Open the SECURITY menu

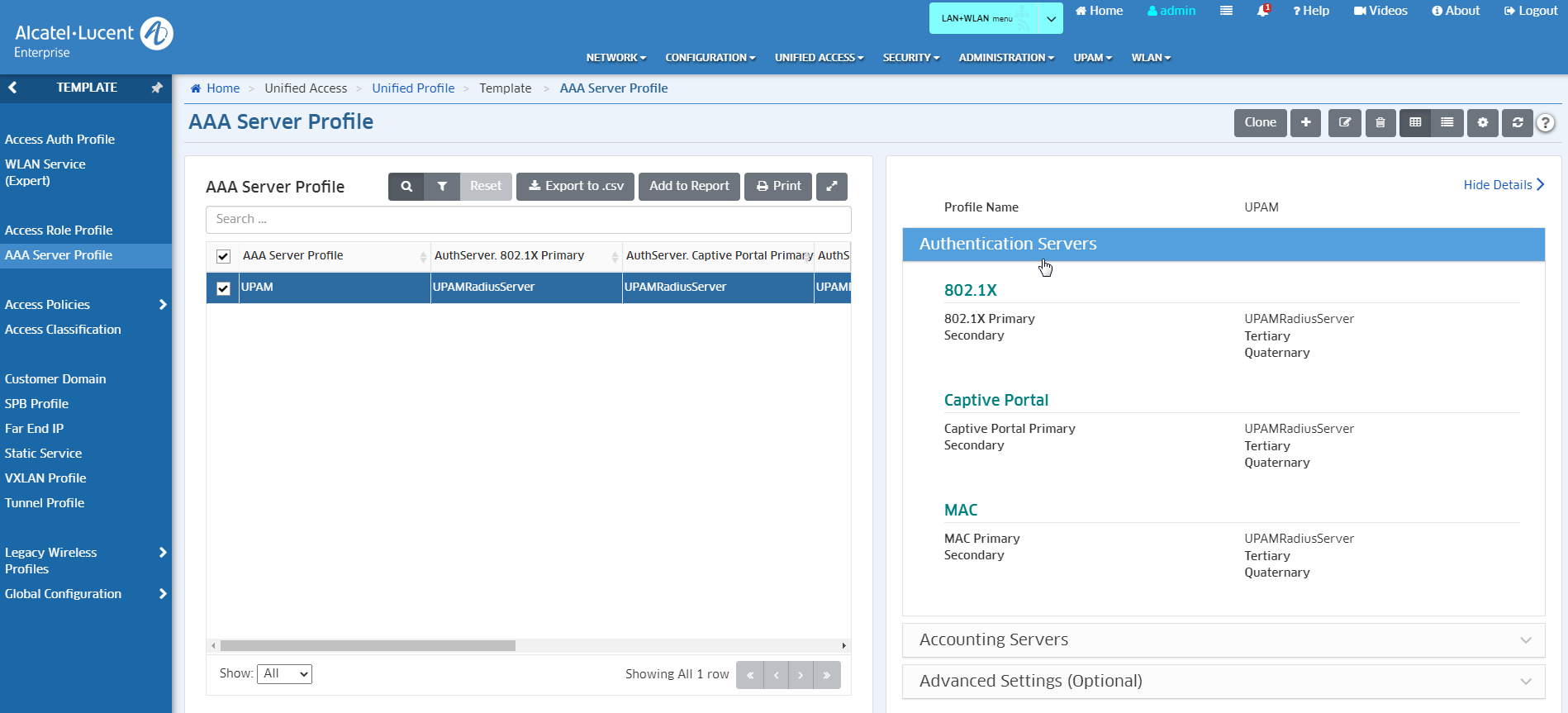pyautogui.click(x=910, y=58)
